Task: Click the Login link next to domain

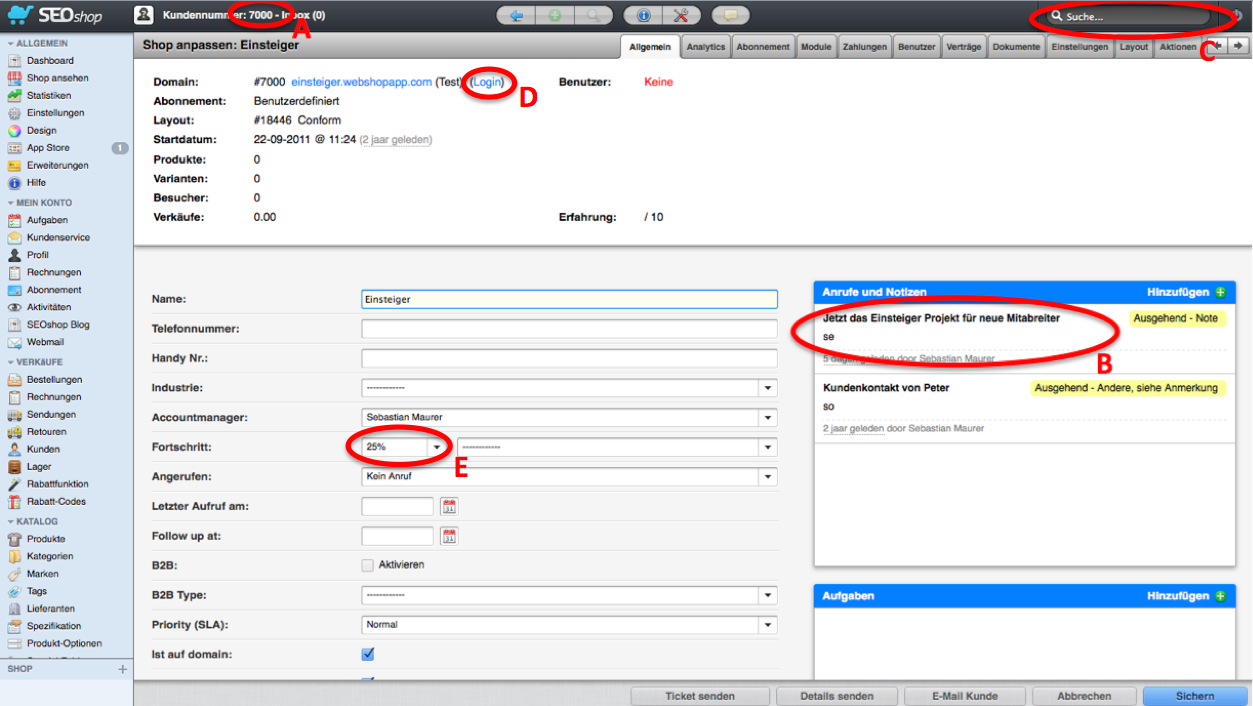Action: click(487, 82)
